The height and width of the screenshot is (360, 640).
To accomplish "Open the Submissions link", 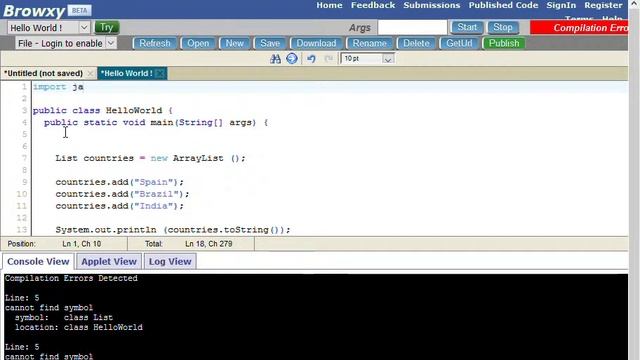I will (x=431, y=5).
